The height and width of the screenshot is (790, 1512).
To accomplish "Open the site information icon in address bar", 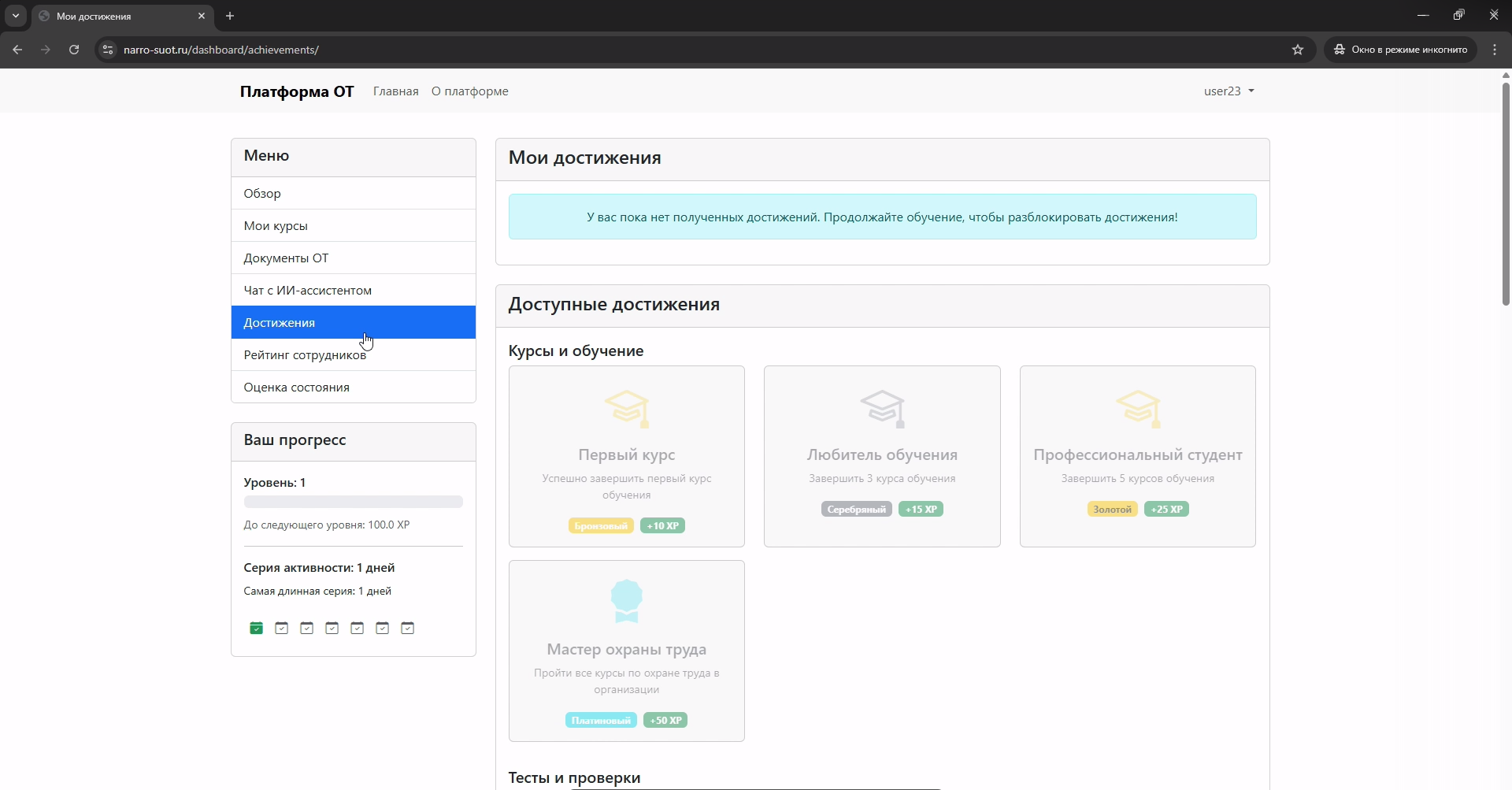I will [x=108, y=50].
